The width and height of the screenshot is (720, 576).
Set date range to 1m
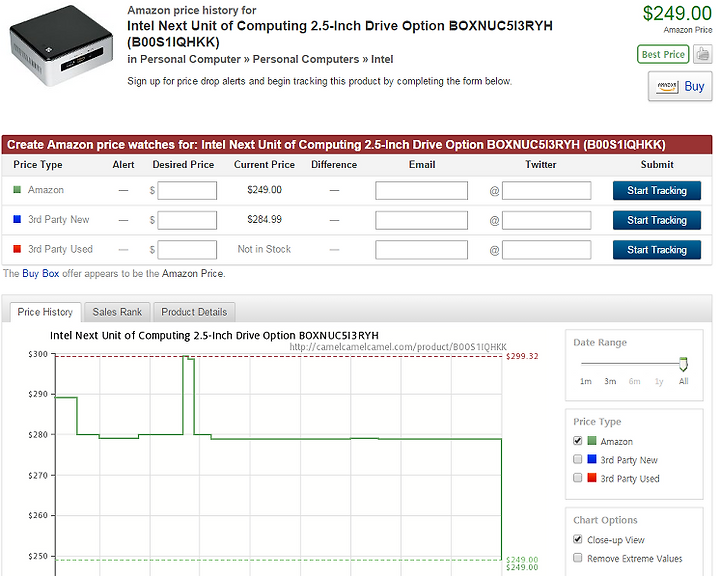(x=585, y=381)
